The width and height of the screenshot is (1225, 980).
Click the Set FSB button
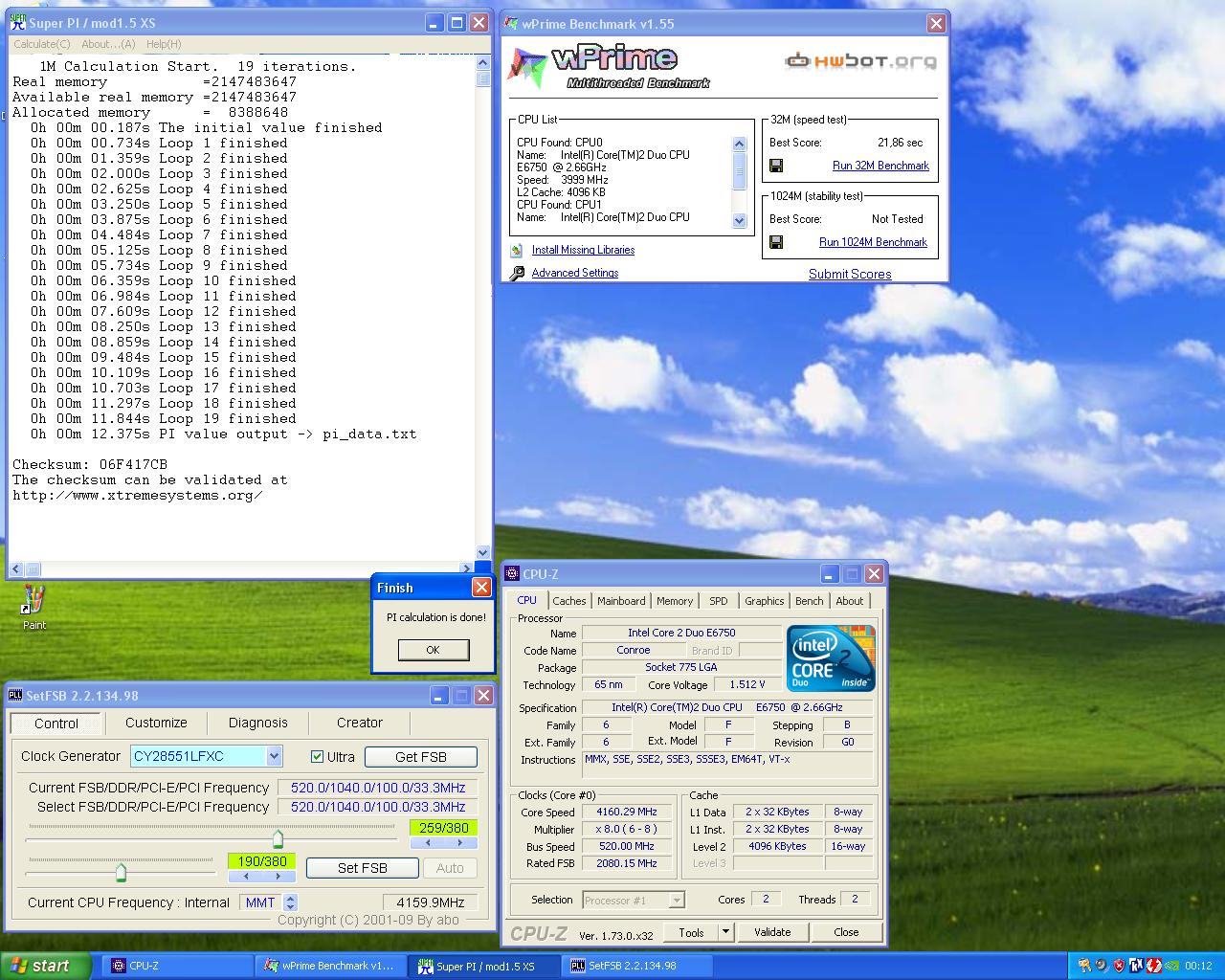click(x=362, y=868)
